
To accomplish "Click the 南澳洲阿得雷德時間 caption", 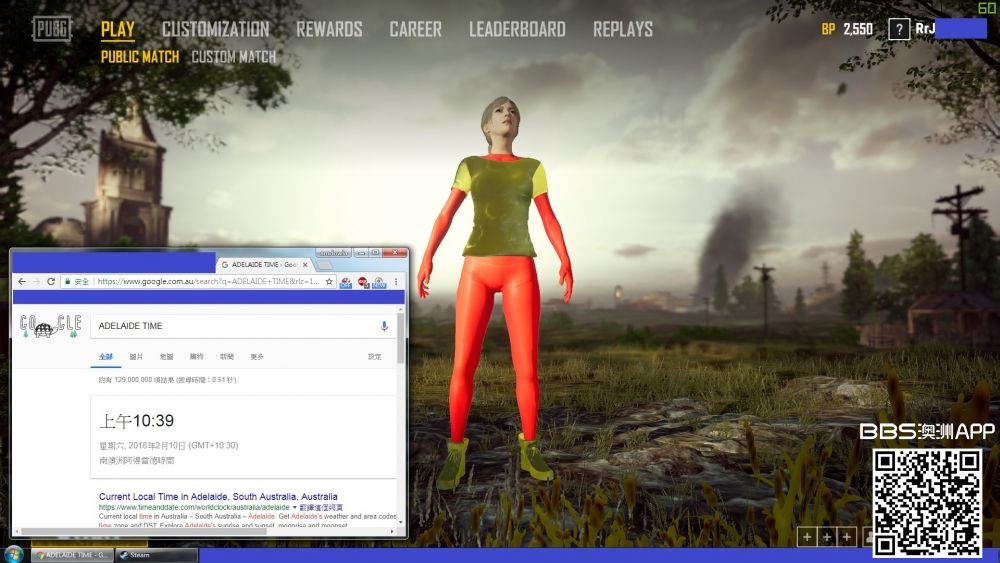I will [136, 460].
